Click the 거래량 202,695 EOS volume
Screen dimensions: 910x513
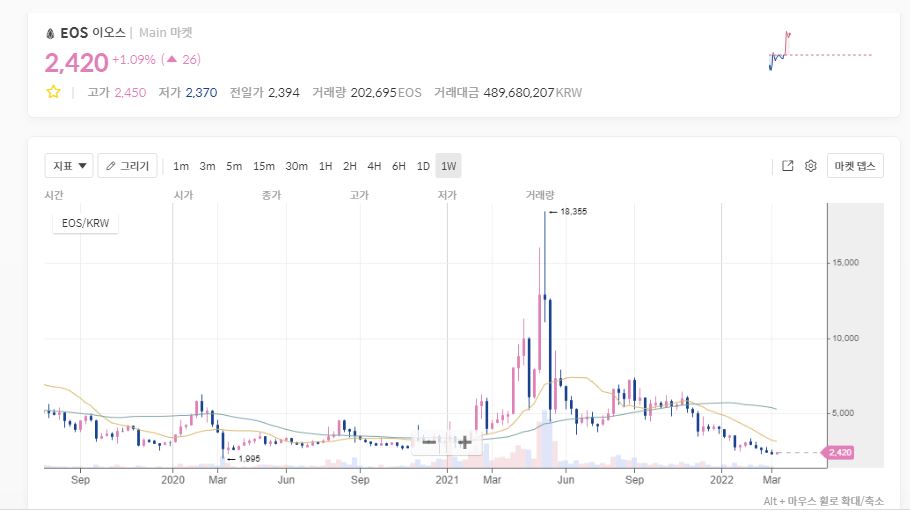(x=367, y=93)
